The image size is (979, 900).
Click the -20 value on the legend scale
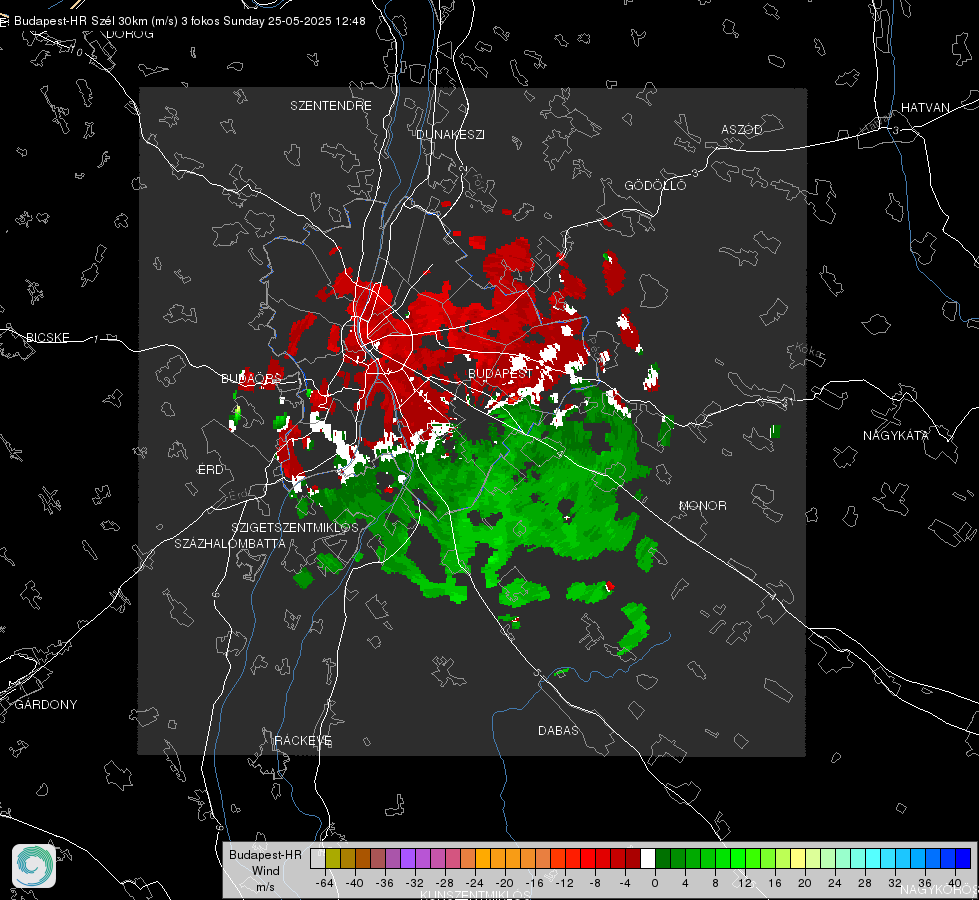[x=504, y=883]
